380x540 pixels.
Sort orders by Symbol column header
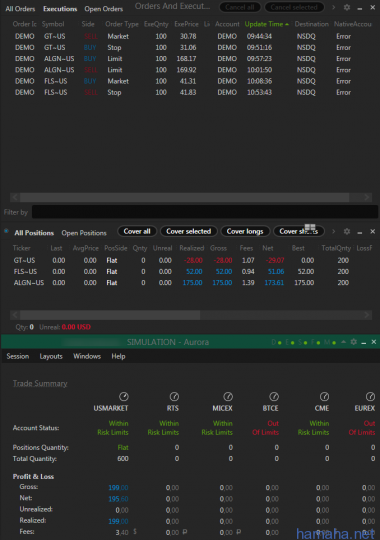click(x=53, y=24)
